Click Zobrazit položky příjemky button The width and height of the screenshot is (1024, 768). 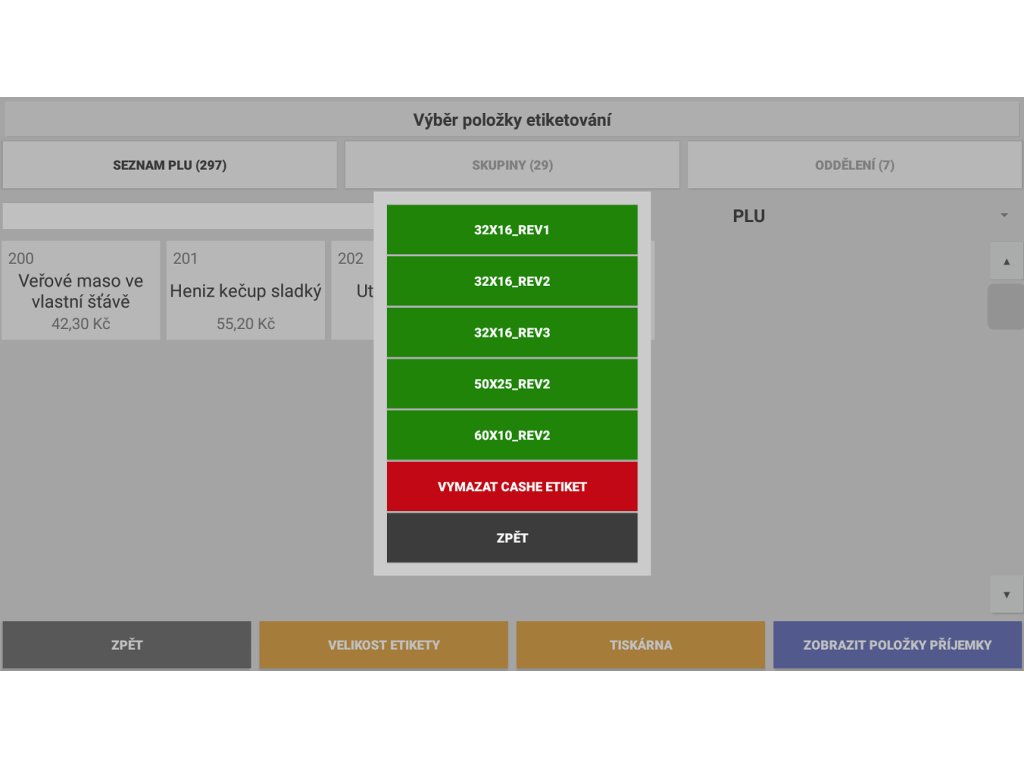click(x=897, y=645)
